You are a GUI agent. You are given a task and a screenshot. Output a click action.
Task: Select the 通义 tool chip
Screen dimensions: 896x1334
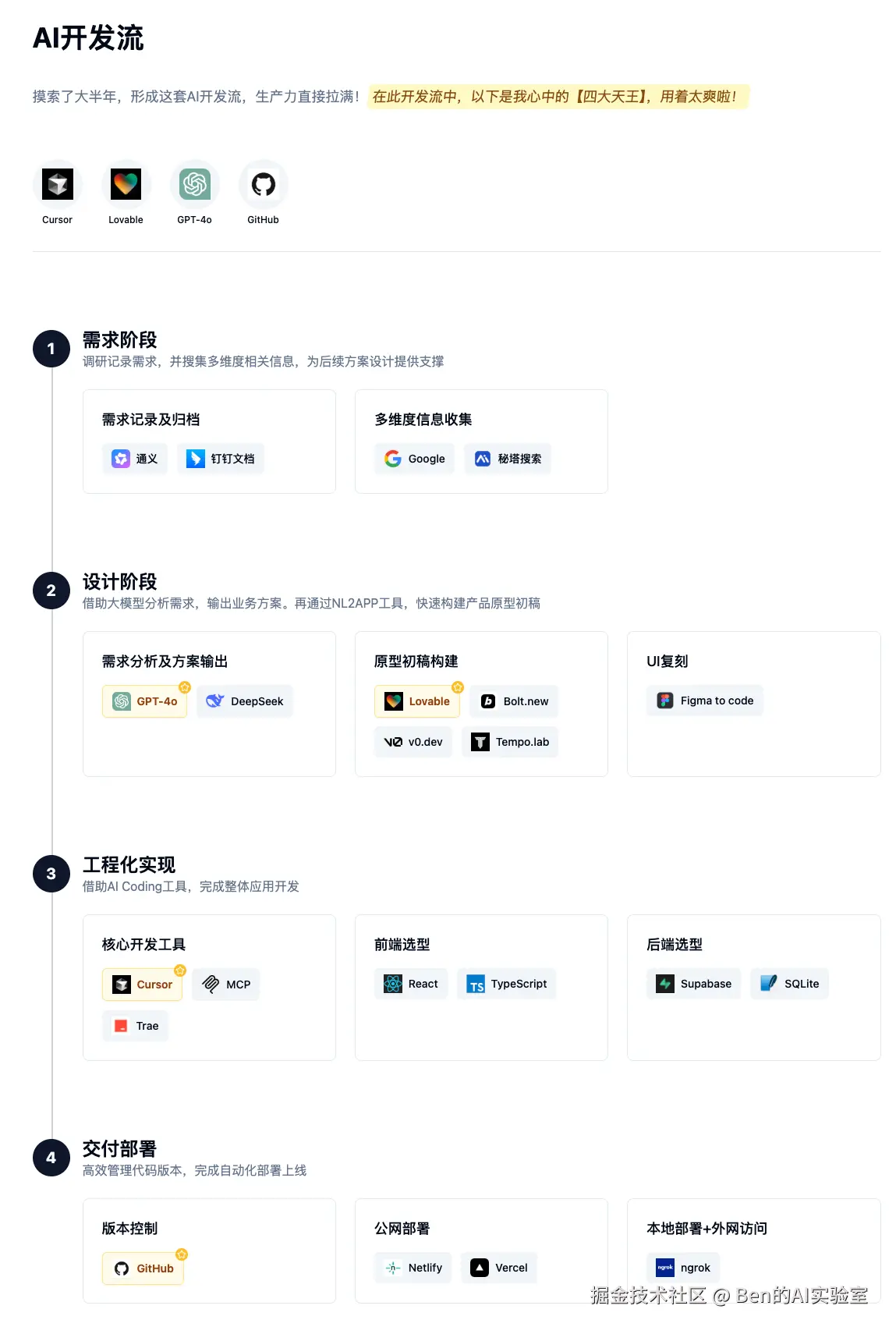[x=135, y=459]
